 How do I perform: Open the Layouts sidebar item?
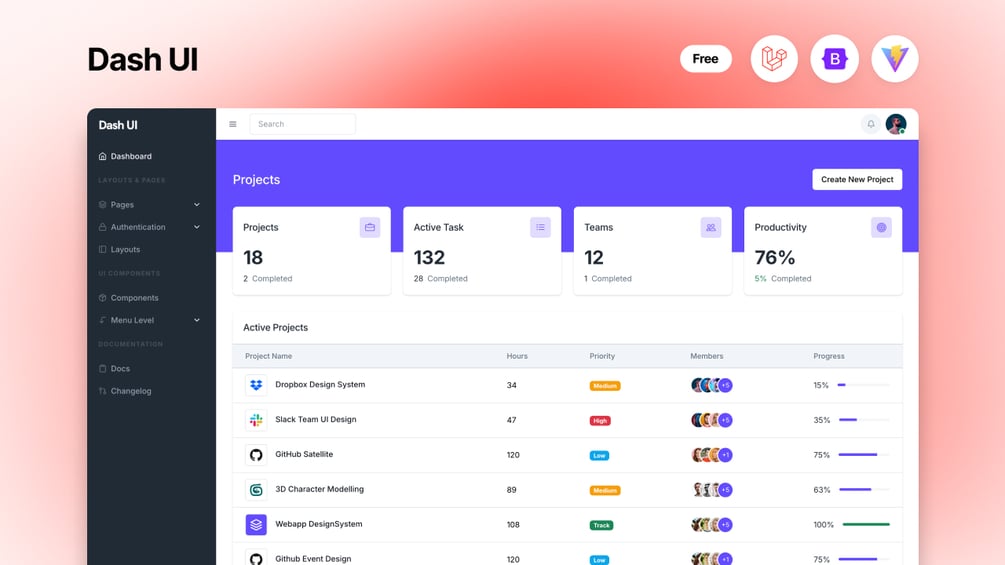point(125,250)
